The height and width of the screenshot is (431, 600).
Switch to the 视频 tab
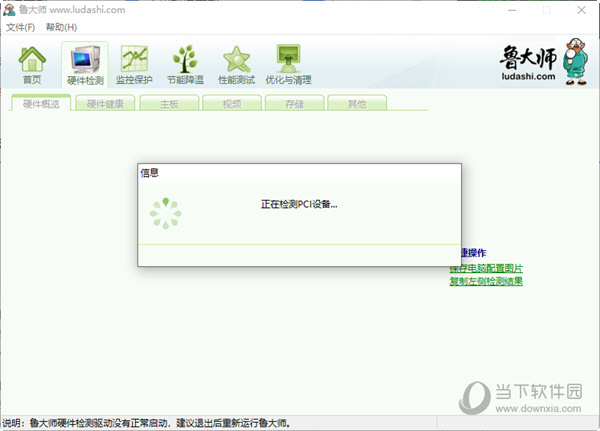pyautogui.click(x=232, y=103)
